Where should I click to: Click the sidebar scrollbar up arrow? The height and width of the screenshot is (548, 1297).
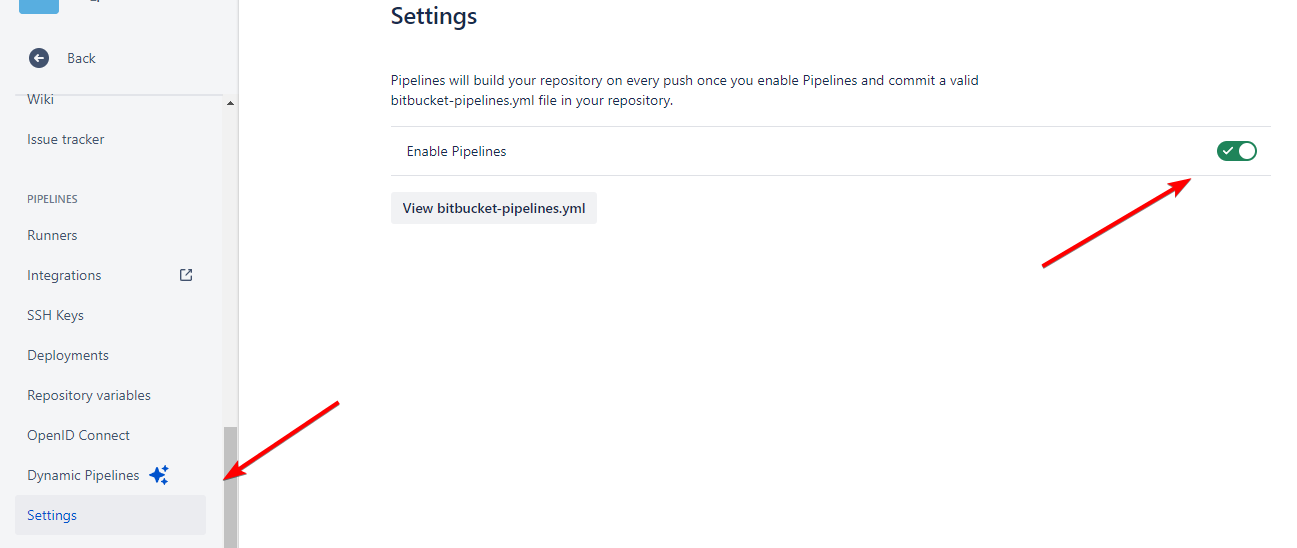[x=230, y=103]
